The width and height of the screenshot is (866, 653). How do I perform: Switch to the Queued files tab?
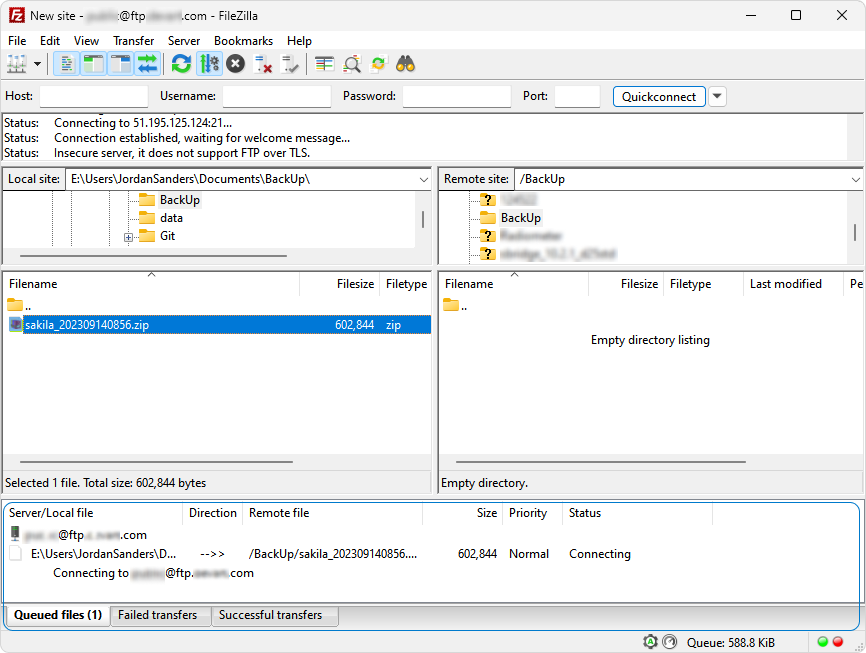click(58, 615)
